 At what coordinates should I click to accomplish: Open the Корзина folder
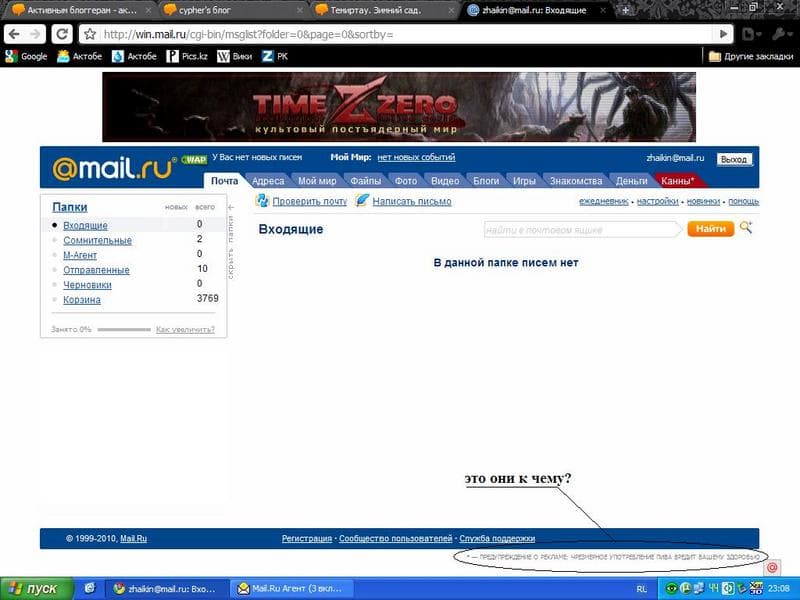coord(82,299)
